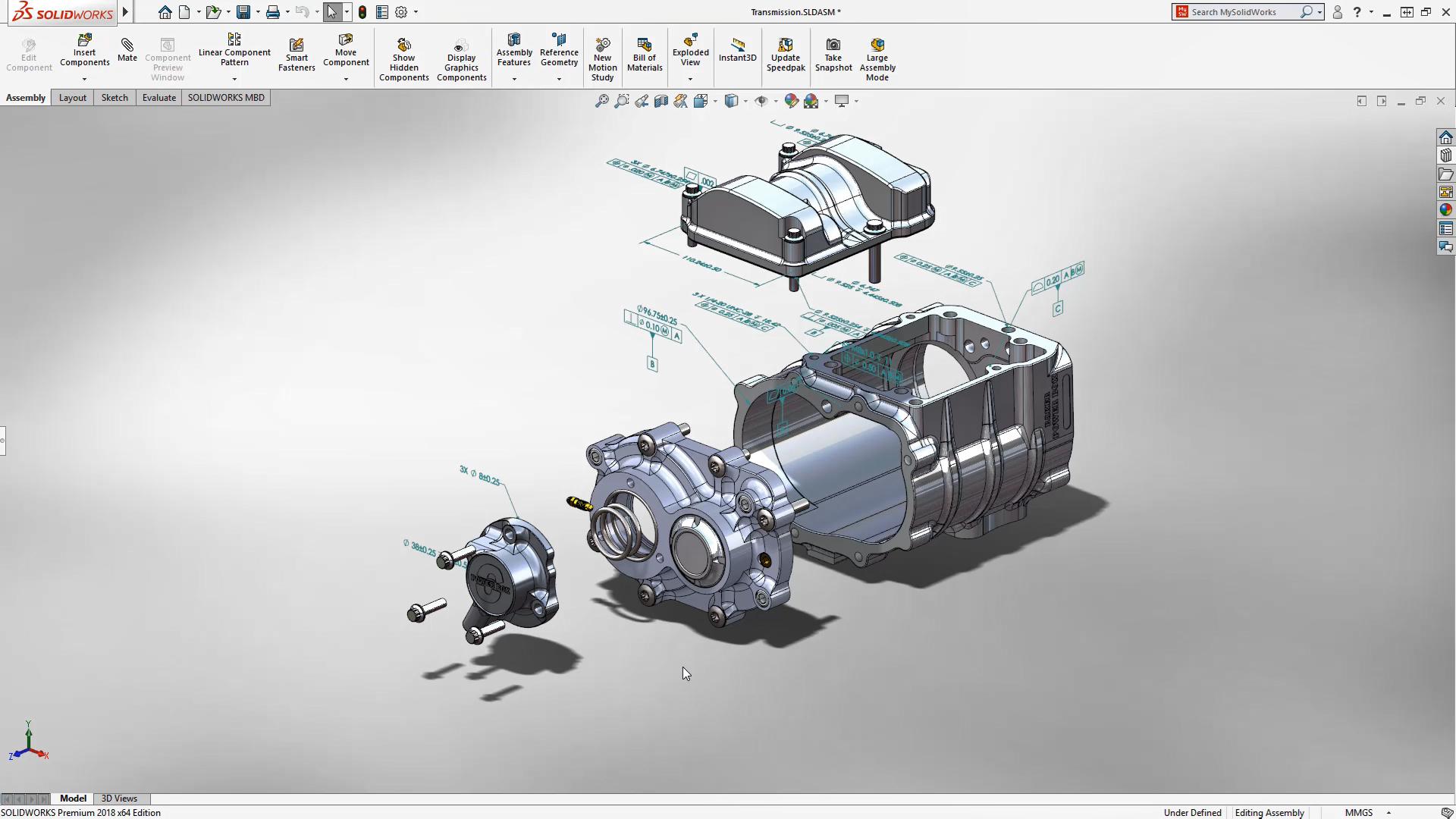Screen dimensions: 1456x819
Task: Click the Take Snapshot icon
Action: coord(833,46)
